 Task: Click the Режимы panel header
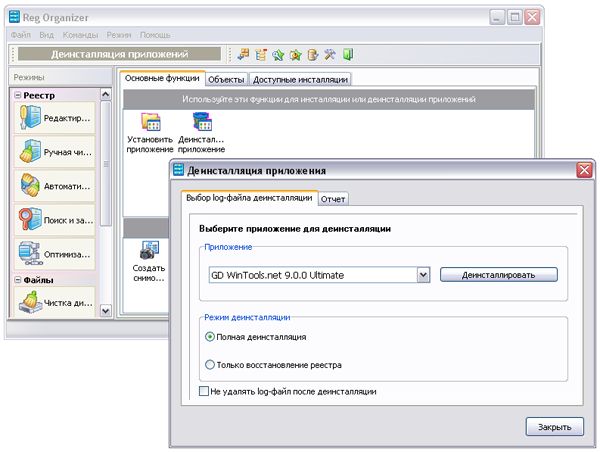pyautogui.click(x=60, y=77)
